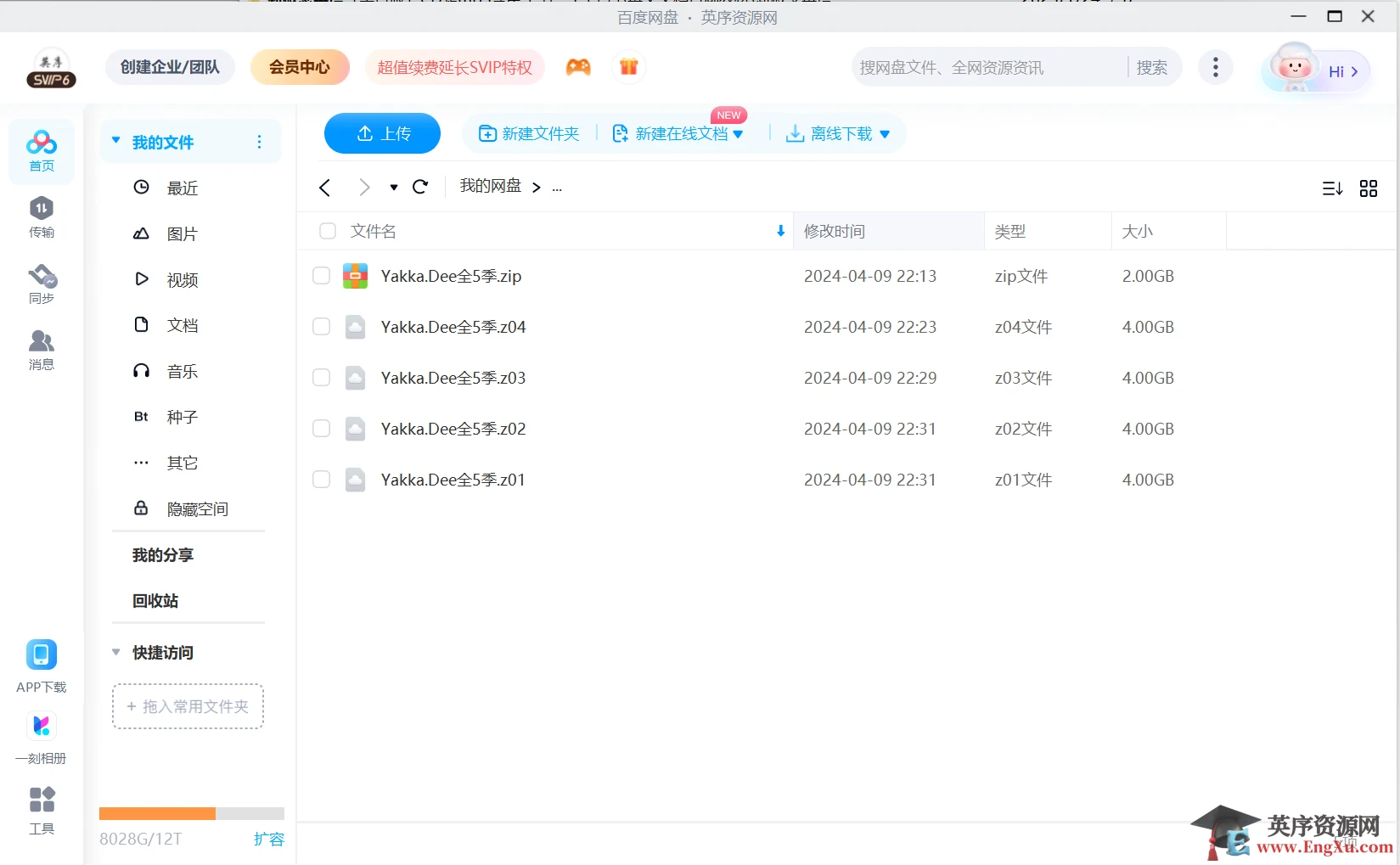This screenshot has height=865, width=1400.
Task: Click the 上传 upload button
Action: (x=382, y=133)
